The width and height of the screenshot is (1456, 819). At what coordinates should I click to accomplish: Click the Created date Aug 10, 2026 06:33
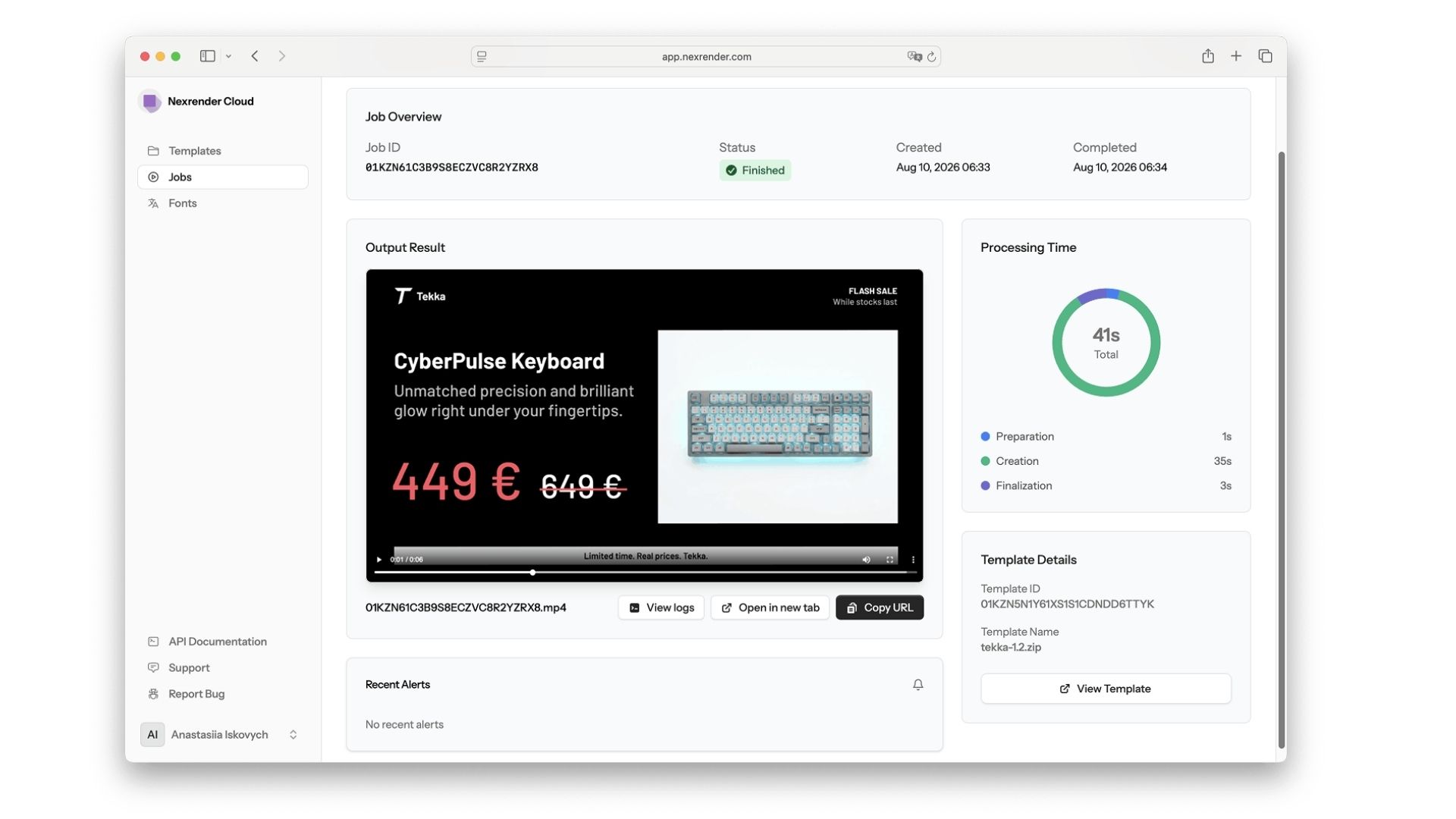[x=943, y=168]
